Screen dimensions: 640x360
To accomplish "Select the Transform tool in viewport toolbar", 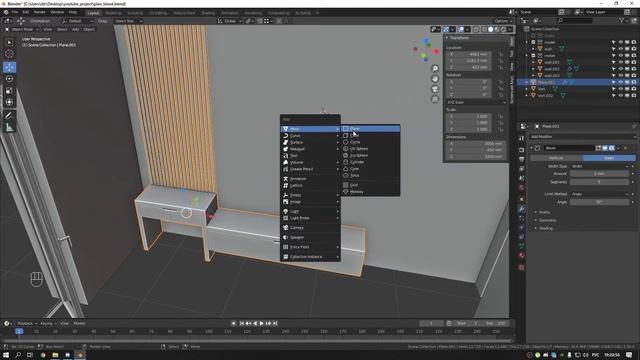I will [9, 102].
